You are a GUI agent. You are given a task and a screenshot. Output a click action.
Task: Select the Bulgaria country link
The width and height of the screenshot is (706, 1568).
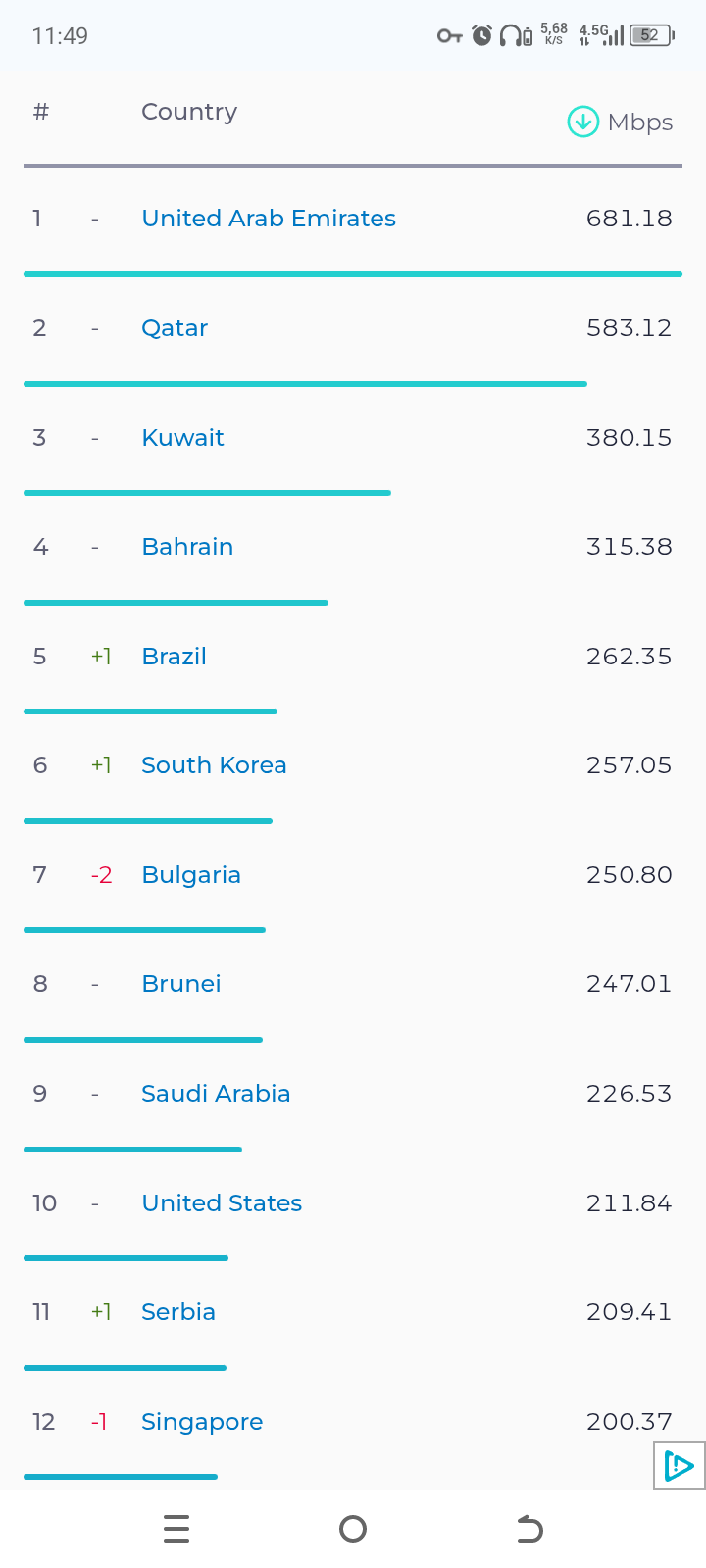pyautogui.click(x=191, y=875)
